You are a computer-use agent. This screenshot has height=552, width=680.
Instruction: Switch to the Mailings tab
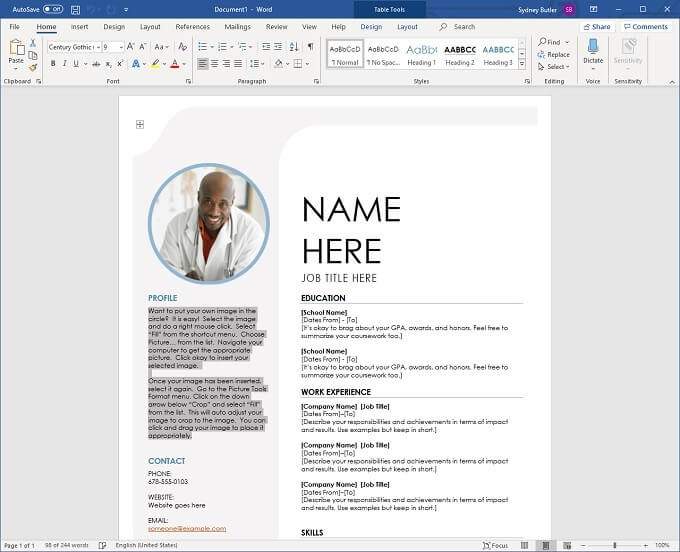click(x=237, y=27)
